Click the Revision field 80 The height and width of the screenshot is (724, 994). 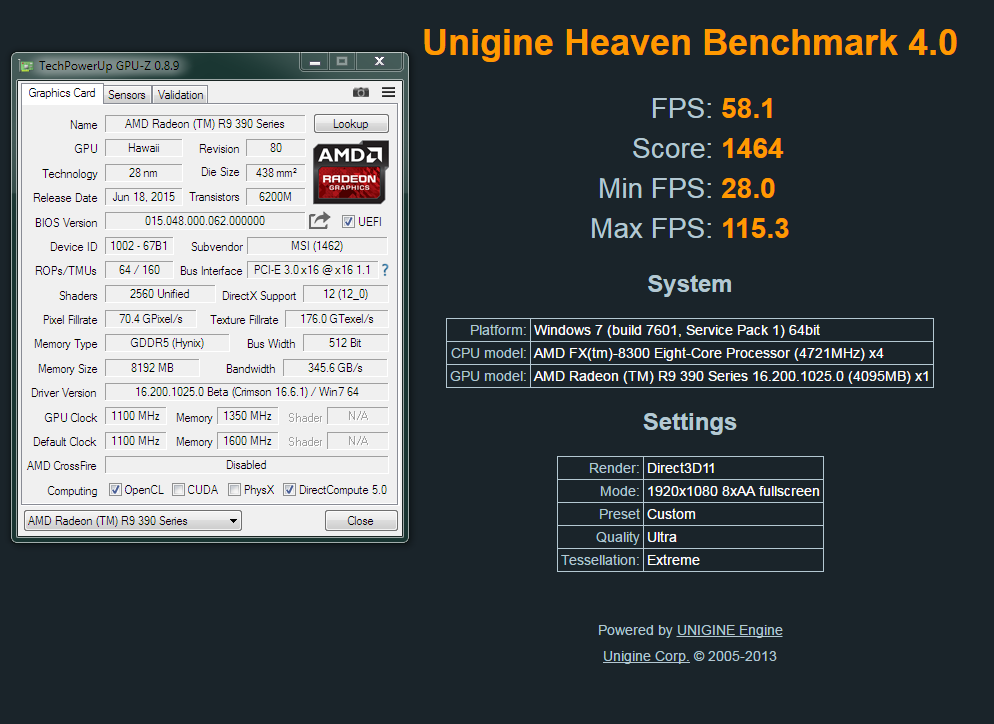point(276,148)
